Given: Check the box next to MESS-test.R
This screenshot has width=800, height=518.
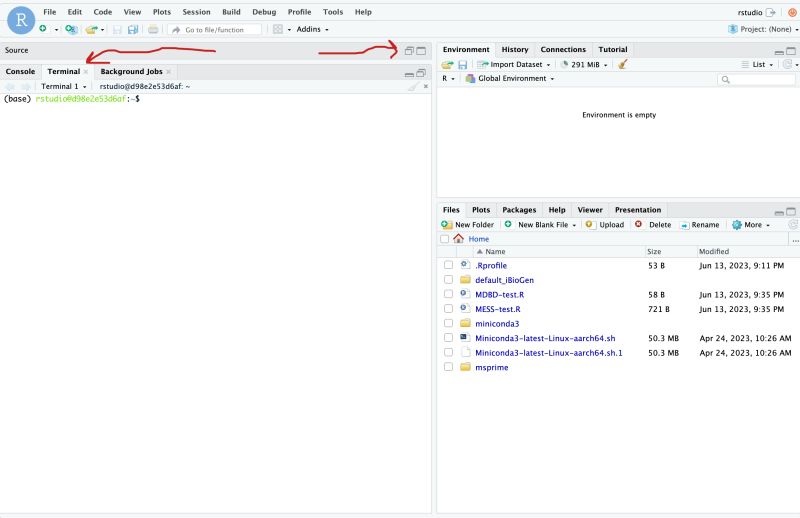Looking at the screenshot, I should pyautogui.click(x=448, y=309).
